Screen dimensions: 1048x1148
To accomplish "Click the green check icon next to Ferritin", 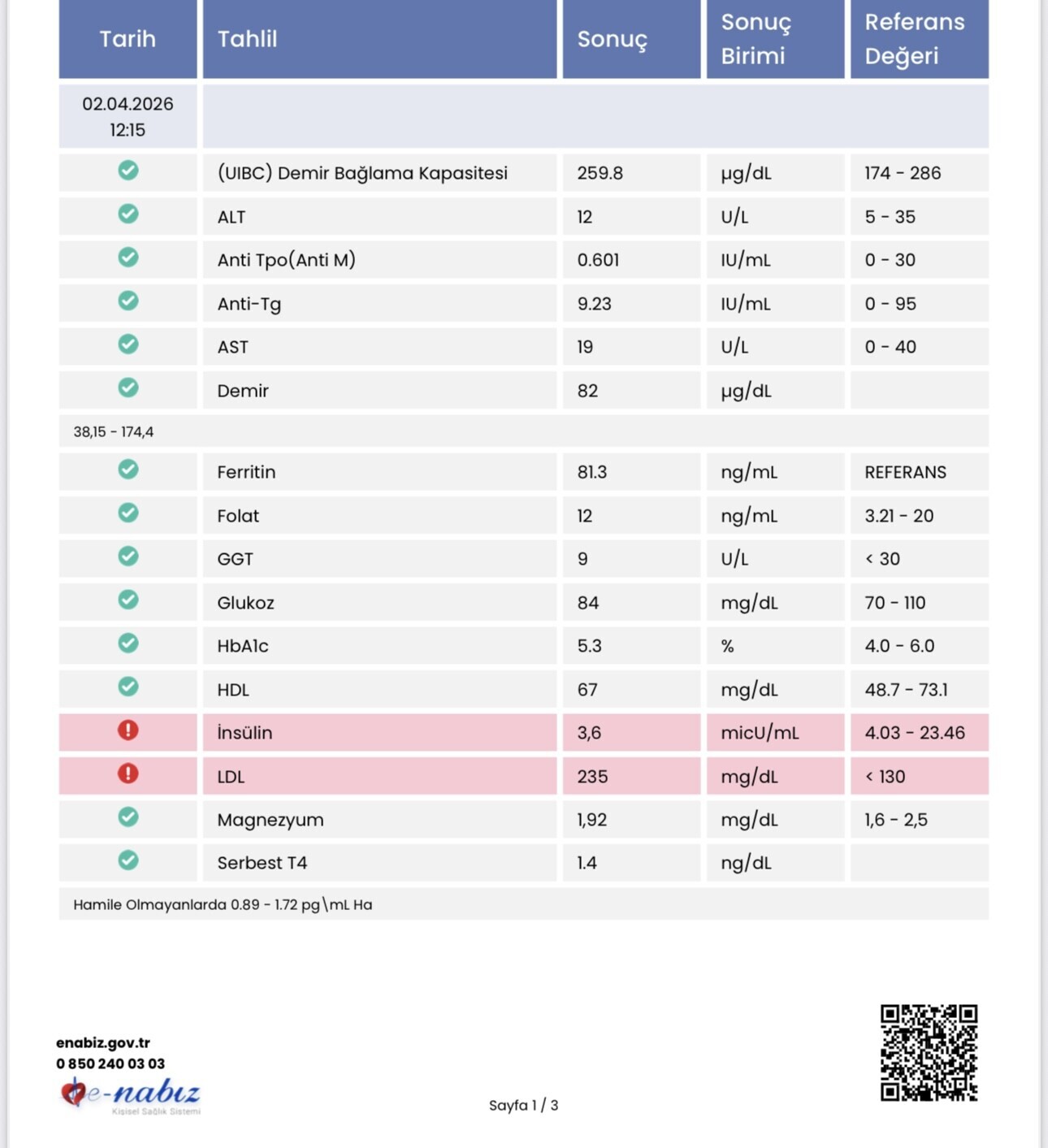I will click(128, 470).
